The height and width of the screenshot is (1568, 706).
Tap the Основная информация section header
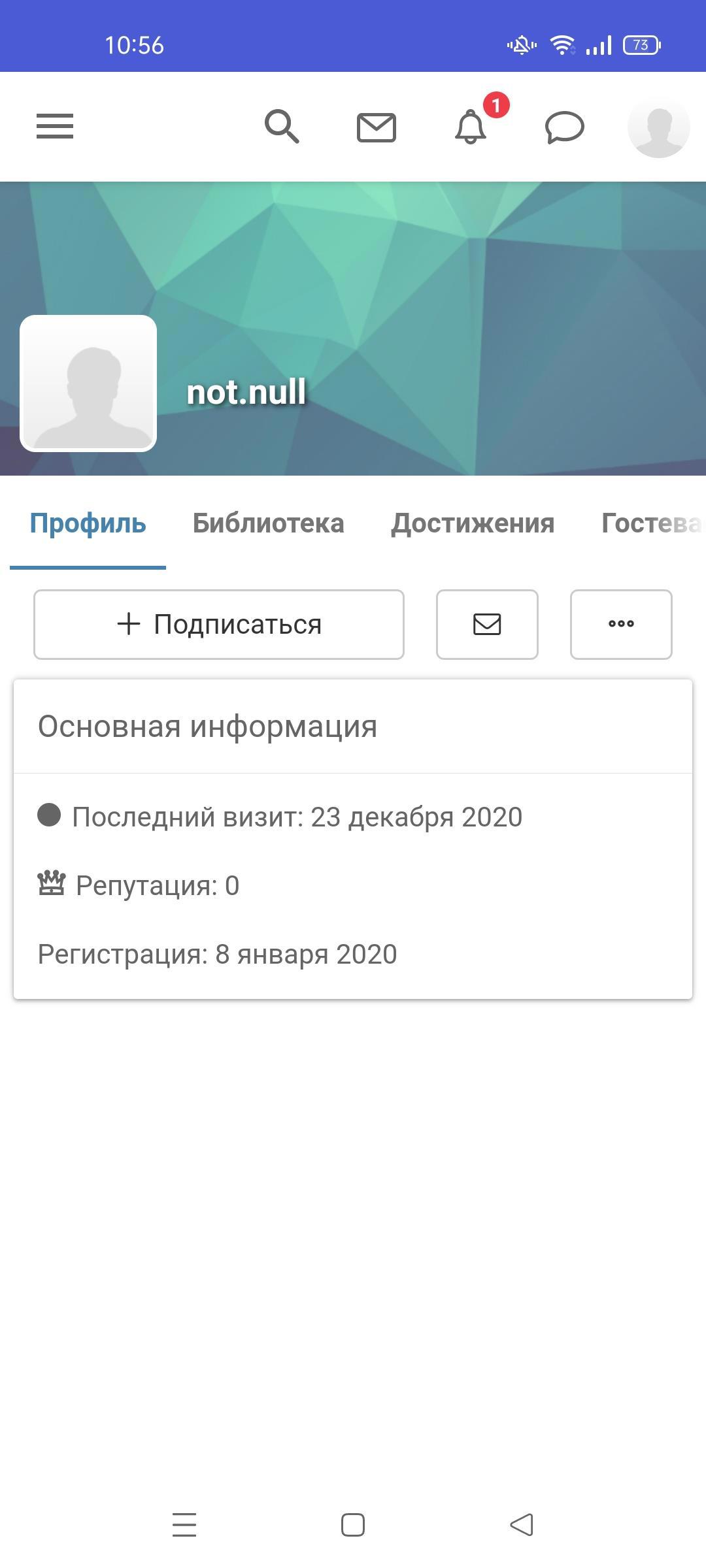(207, 727)
